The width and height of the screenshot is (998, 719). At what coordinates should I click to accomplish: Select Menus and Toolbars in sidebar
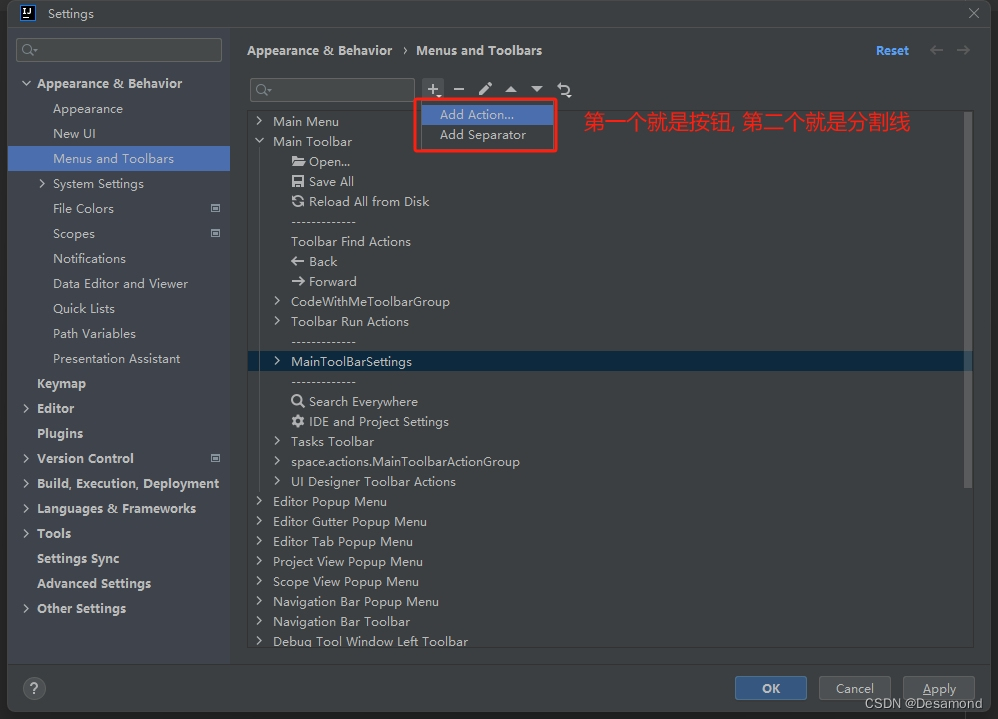click(x=119, y=158)
